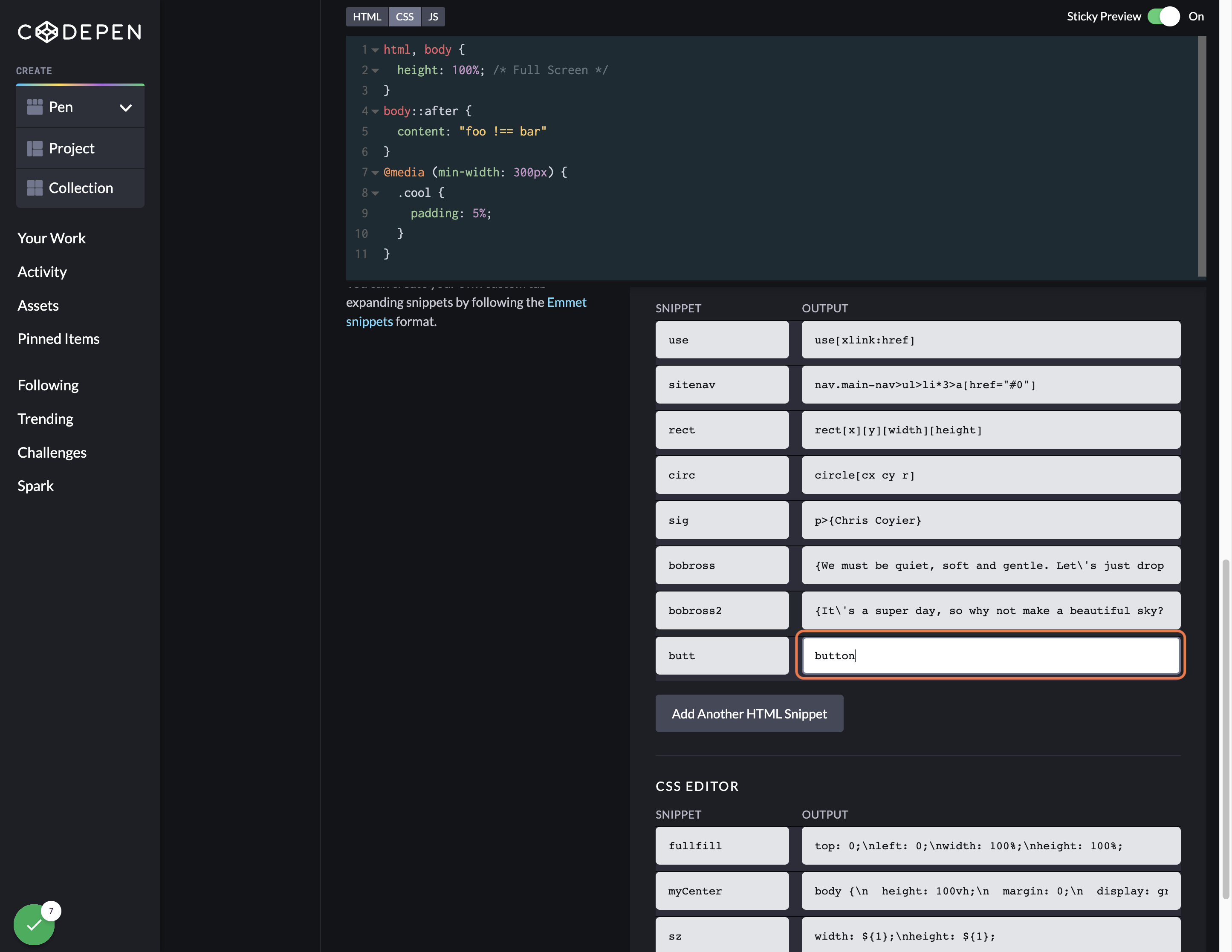This screenshot has height=952, width=1232.
Task: Toggle the Sticky Preview switch
Action: [1163, 16]
